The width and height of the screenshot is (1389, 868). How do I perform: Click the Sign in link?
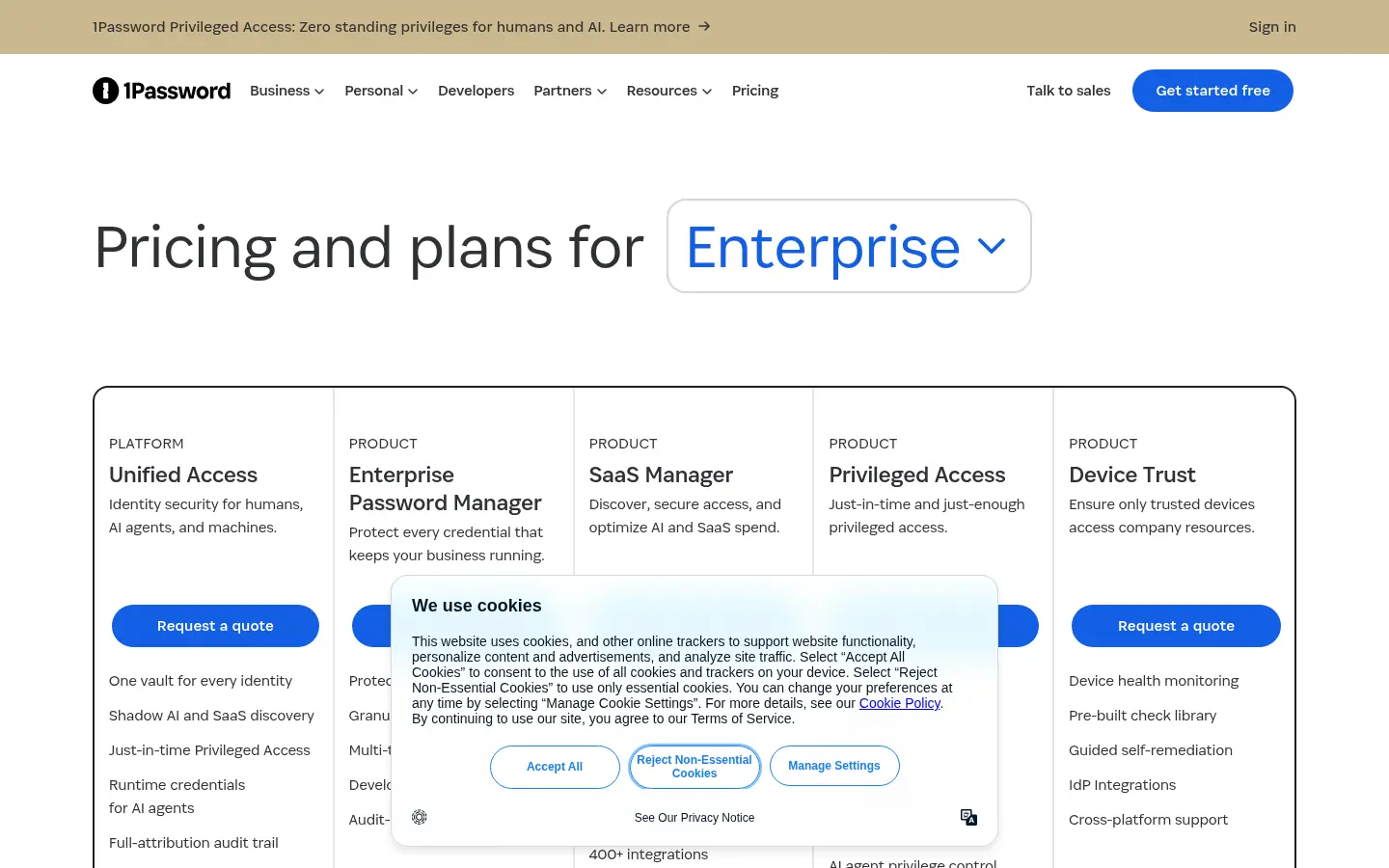(x=1272, y=27)
